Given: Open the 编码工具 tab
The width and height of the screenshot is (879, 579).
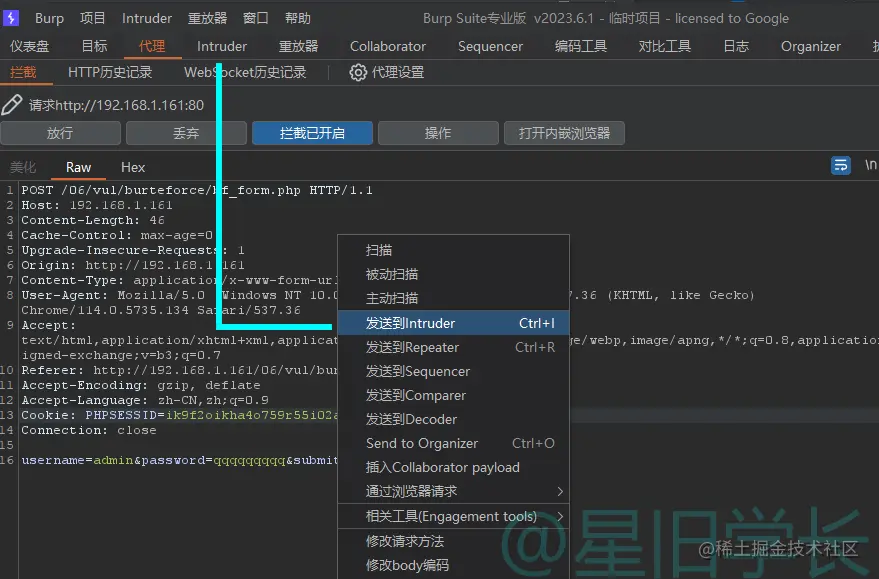Looking at the screenshot, I should [x=581, y=46].
